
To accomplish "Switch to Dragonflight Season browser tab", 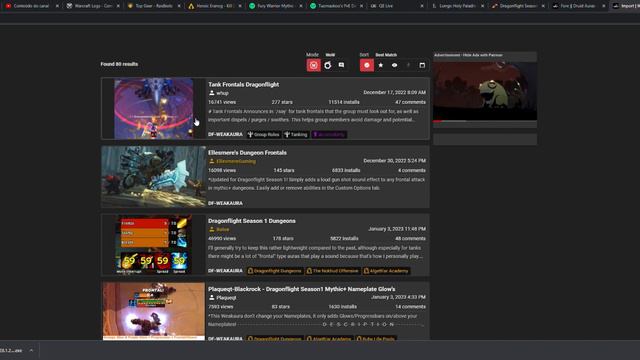I will pyautogui.click(x=518, y=6).
